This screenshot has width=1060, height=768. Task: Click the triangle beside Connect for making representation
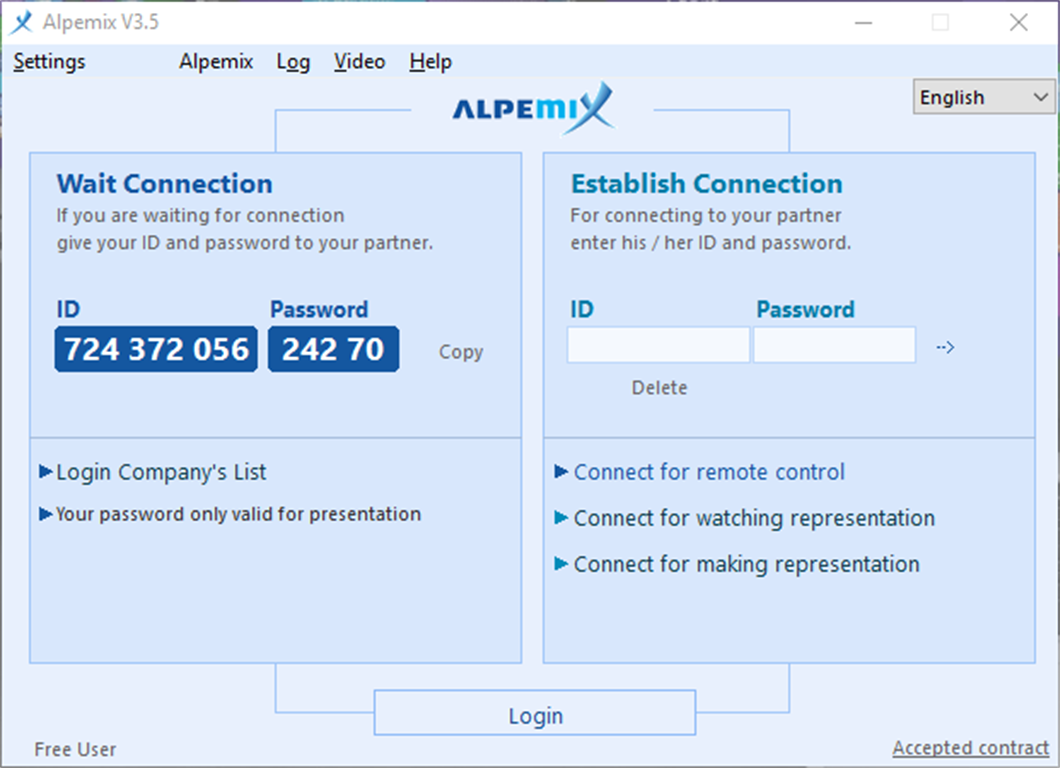tap(561, 564)
